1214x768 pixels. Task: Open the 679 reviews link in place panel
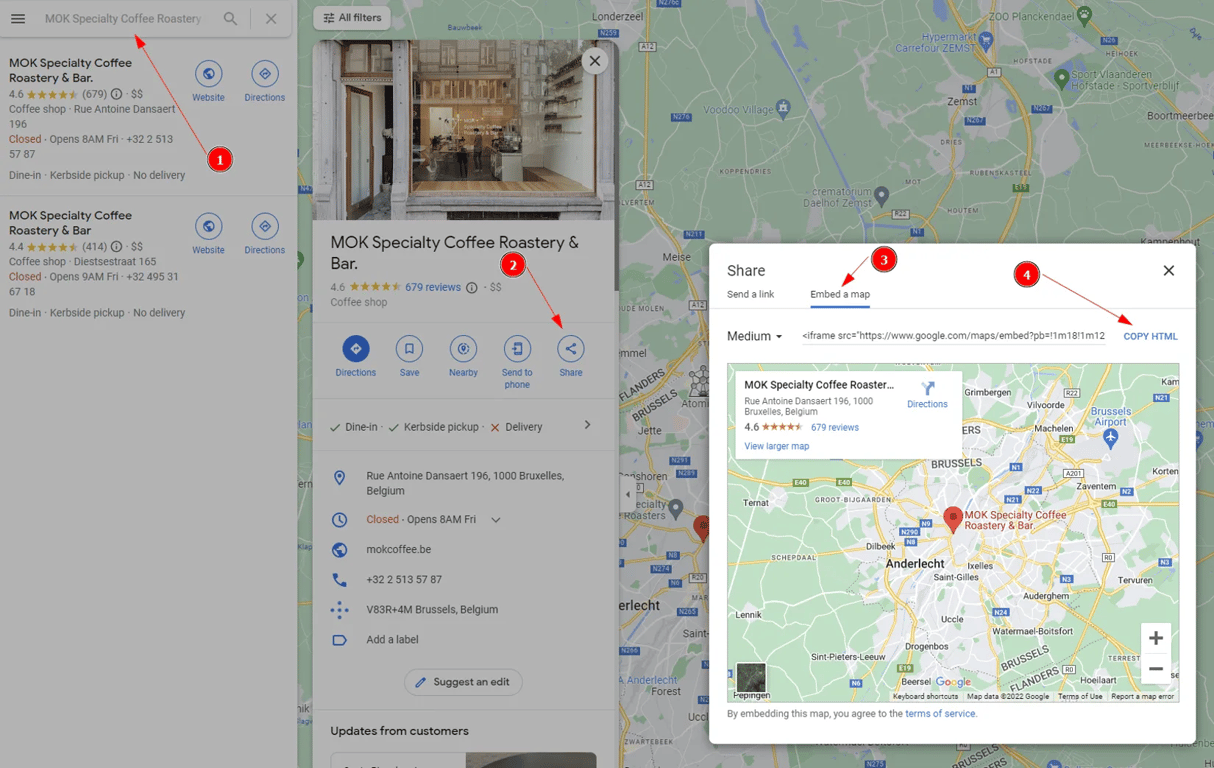pyautogui.click(x=433, y=287)
